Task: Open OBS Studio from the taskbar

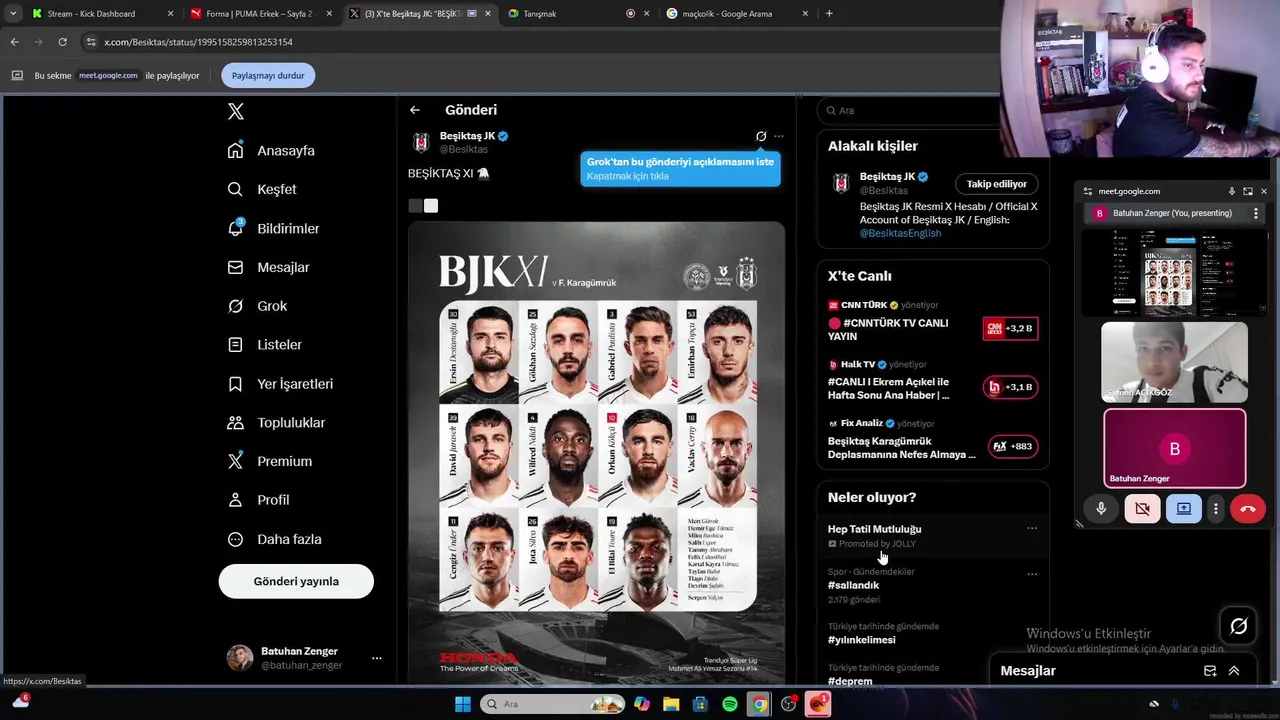Action: pos(789,704)
